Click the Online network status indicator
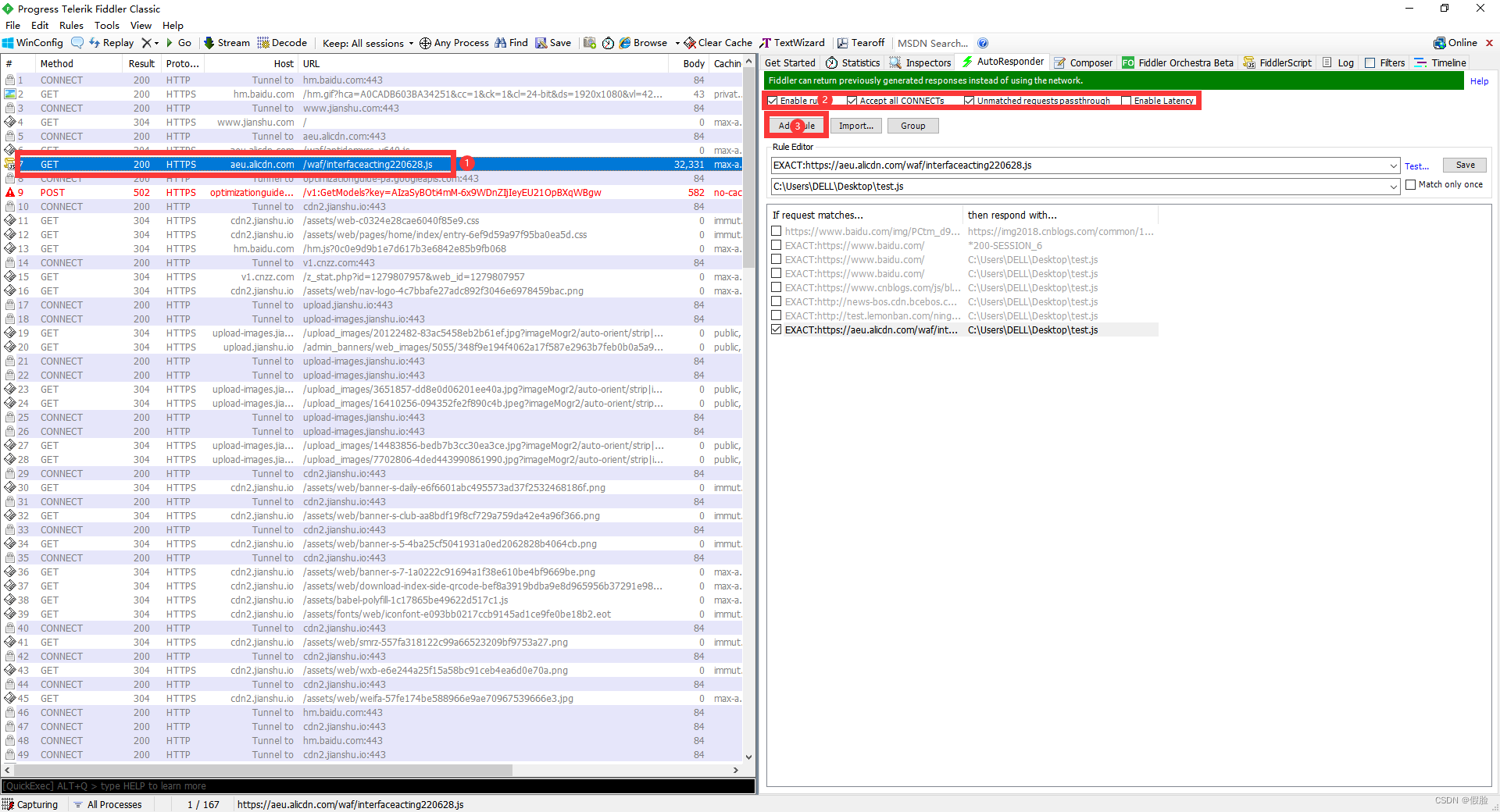The width and height of the screenshot is (1500, 812). coord(1455,43)
